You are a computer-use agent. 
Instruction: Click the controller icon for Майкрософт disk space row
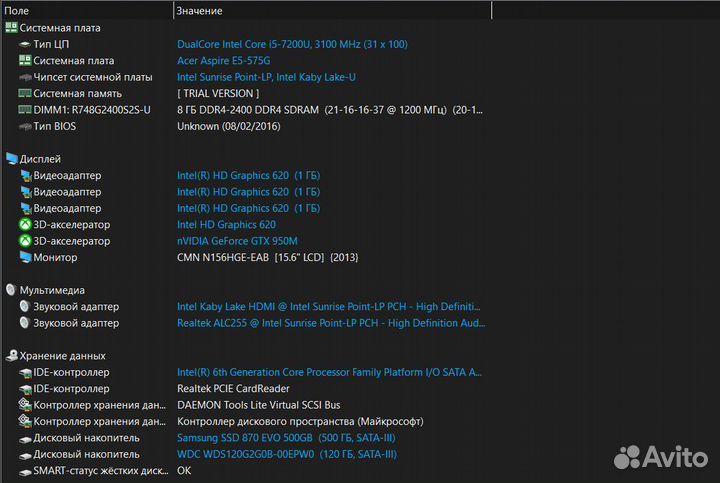coord(25,421)
